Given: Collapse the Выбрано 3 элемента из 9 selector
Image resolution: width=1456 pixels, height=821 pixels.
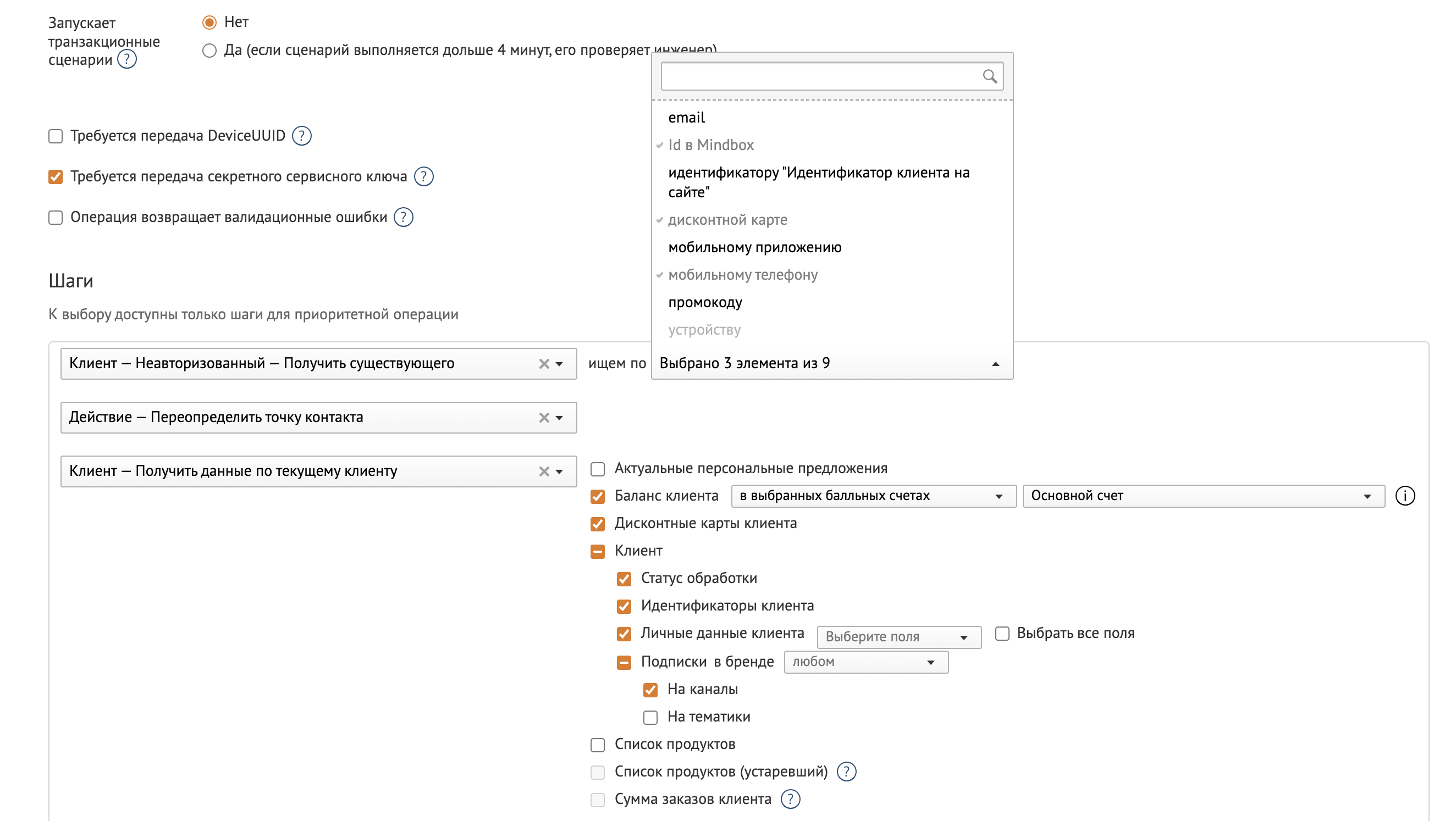Looking at the screenshot, I should 832,363.
